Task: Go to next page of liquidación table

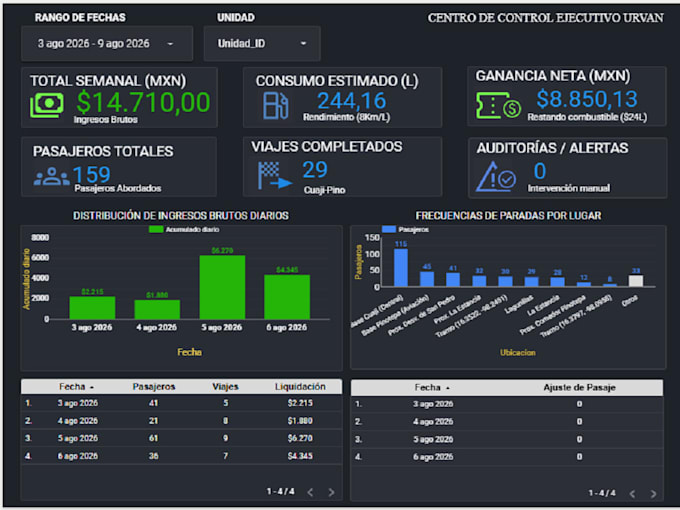Action: [331, 492]
